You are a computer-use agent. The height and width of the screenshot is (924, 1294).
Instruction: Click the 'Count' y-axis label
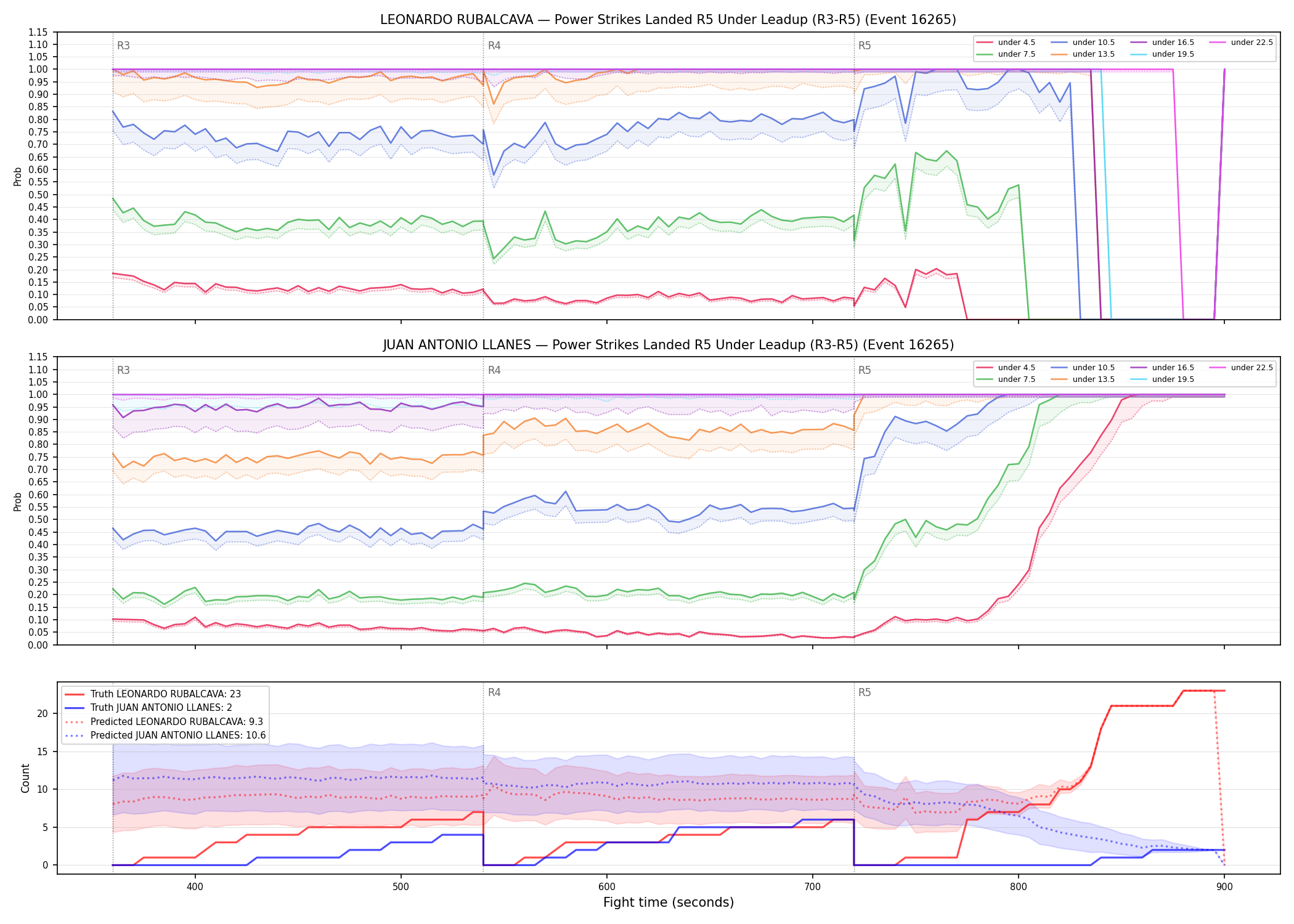(x=25, y=778)
